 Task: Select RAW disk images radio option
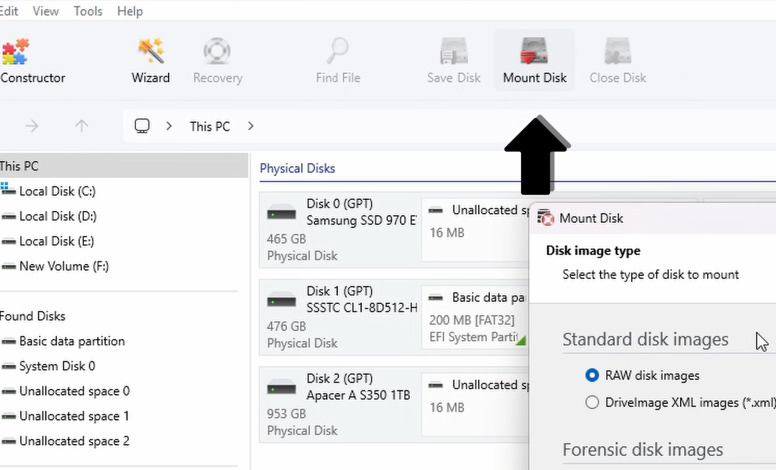pos(592,375)
